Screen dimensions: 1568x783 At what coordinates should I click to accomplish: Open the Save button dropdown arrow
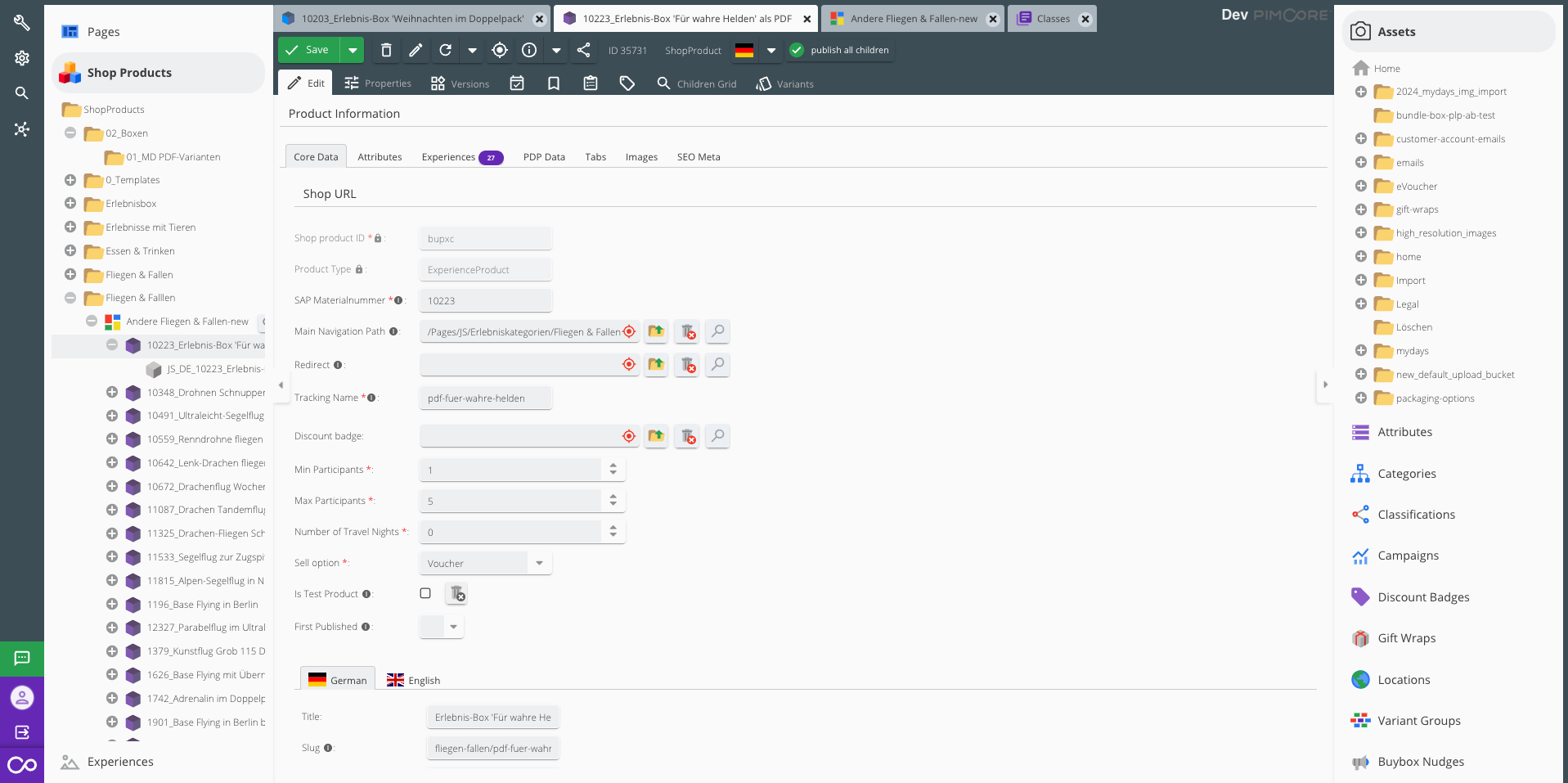[x=353, y=51]
